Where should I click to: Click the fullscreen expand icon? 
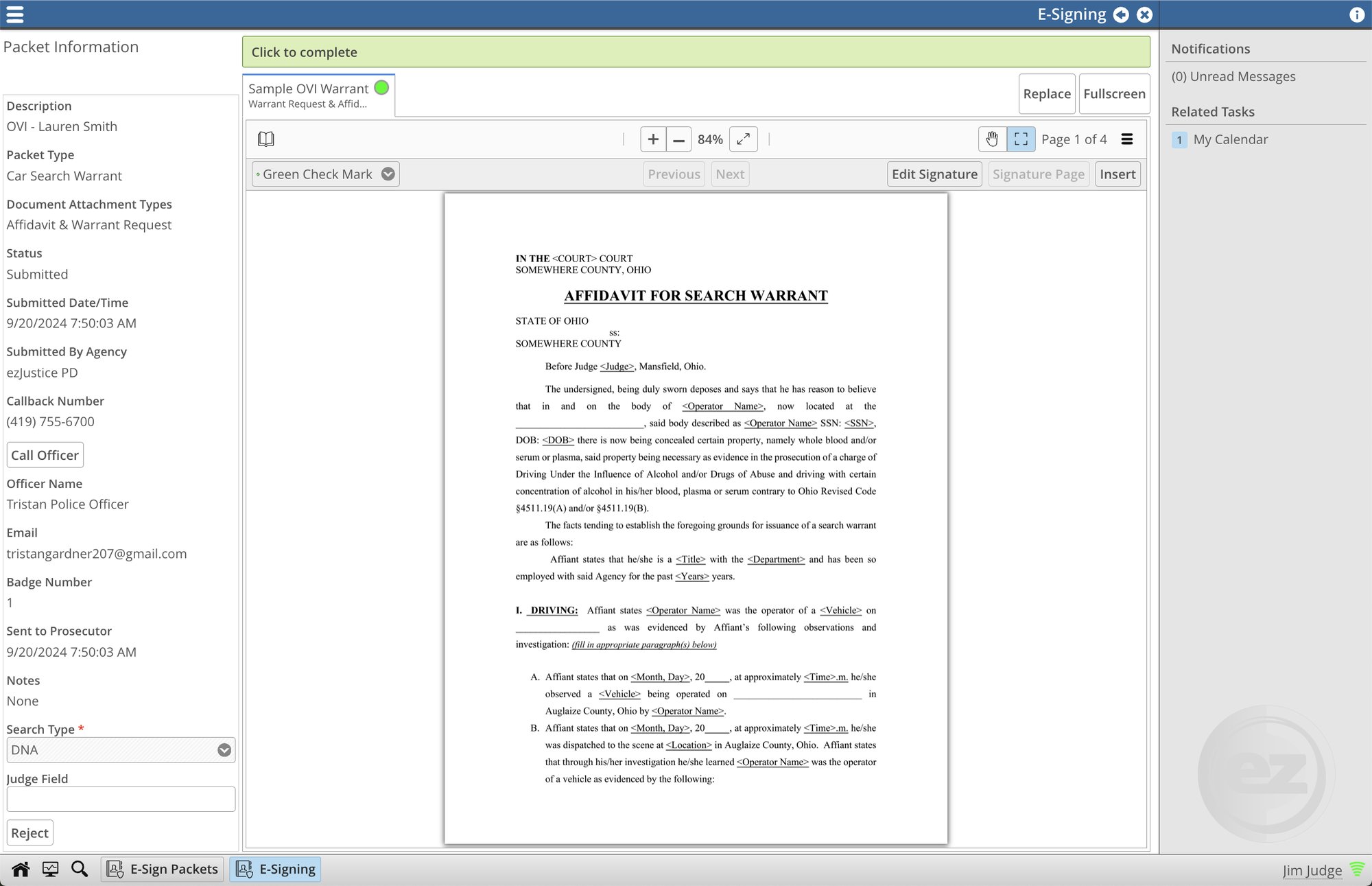[x=744, y=139]
